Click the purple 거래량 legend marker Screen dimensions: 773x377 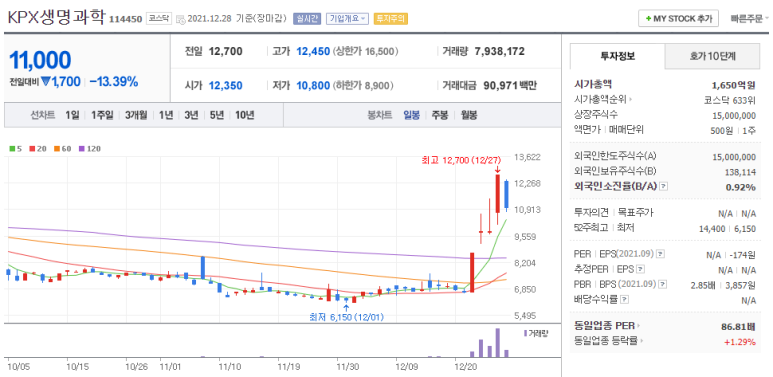point(526,334)
